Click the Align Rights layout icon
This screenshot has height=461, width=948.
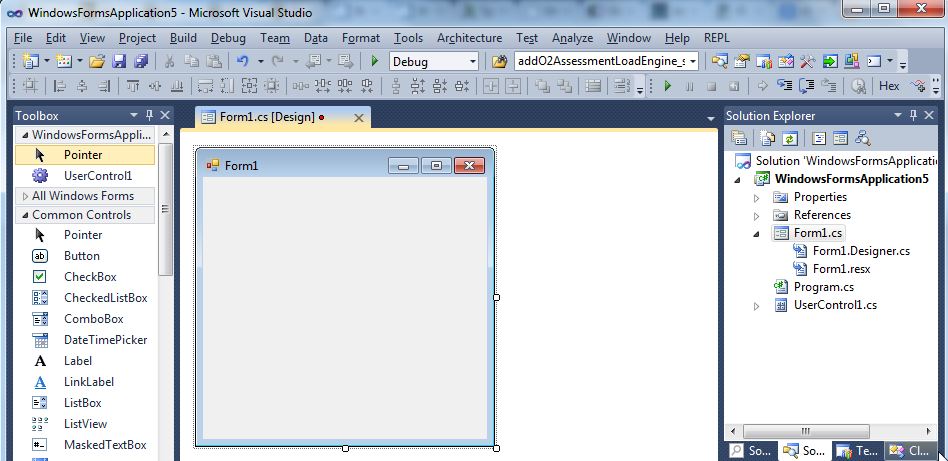click(104, 86)
